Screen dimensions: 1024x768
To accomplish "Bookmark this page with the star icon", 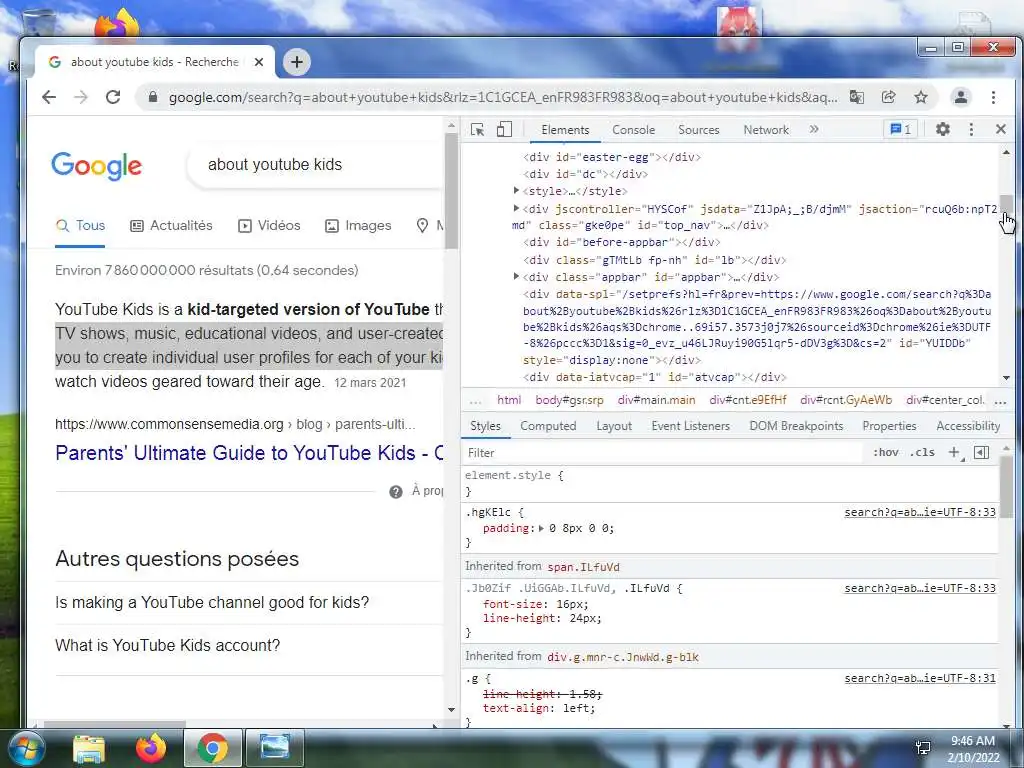I will (921, 97).
